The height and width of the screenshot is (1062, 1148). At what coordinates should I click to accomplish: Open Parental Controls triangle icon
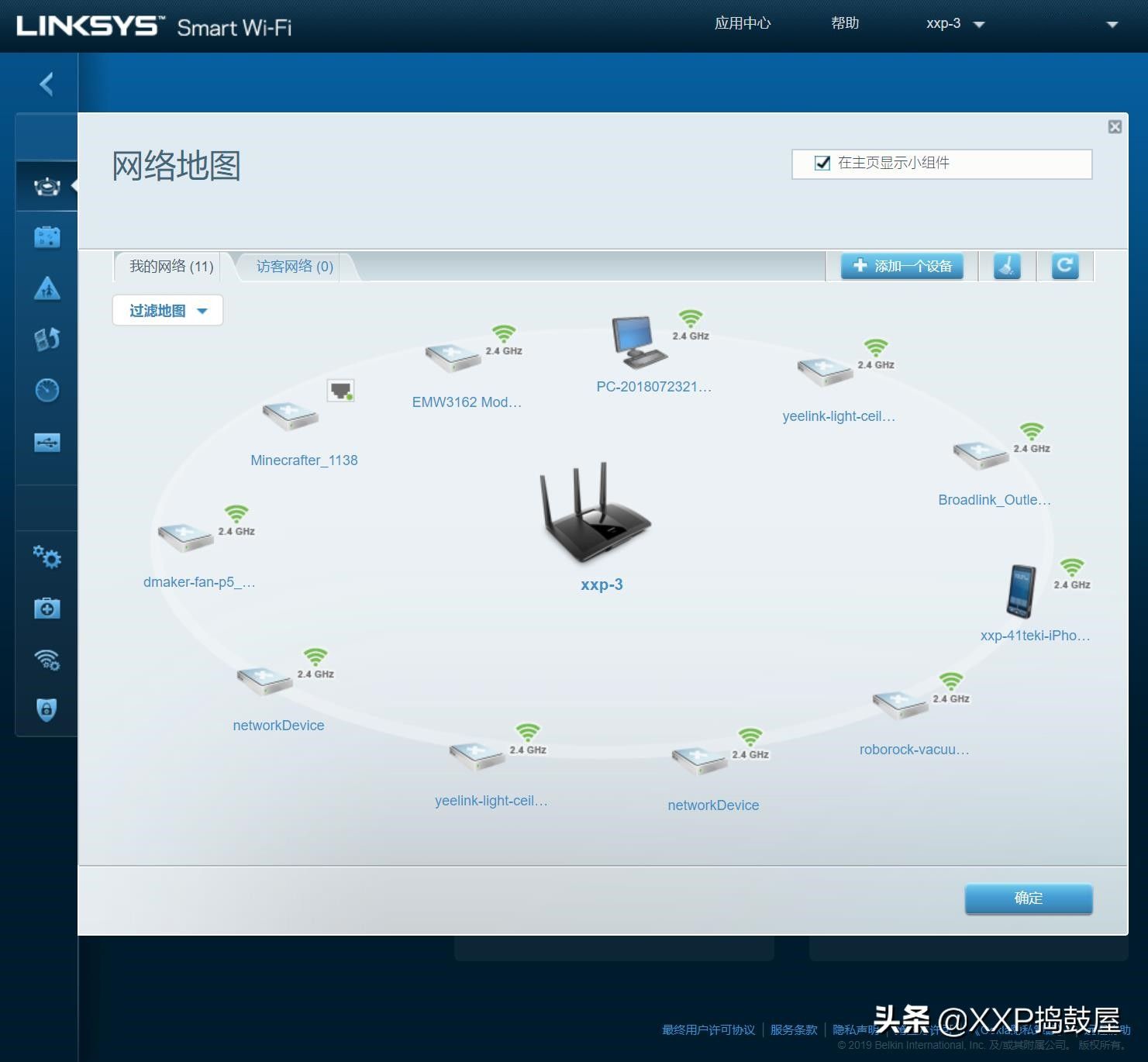(x=47, y=288)
